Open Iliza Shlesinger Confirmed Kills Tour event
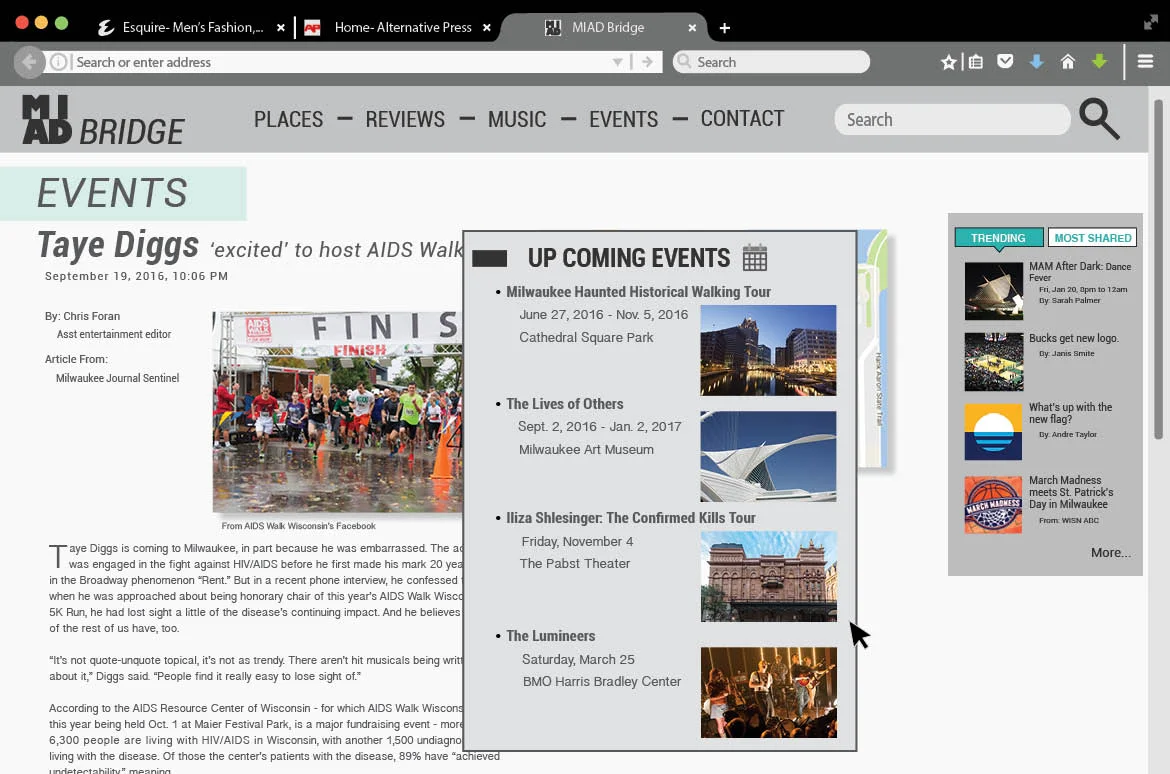1170x774 pixels. click(631, 518)
